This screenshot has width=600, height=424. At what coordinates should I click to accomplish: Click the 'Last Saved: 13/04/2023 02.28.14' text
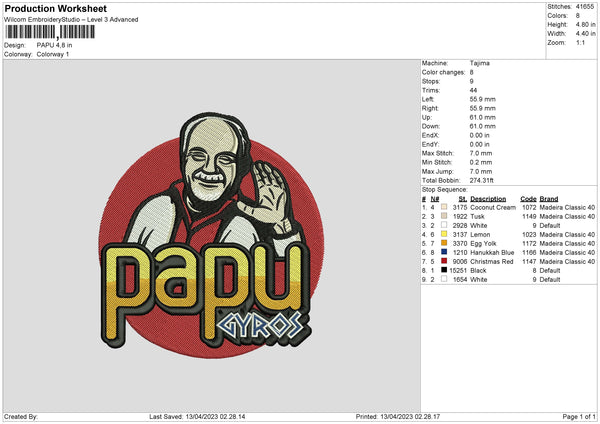coord(197,416)
